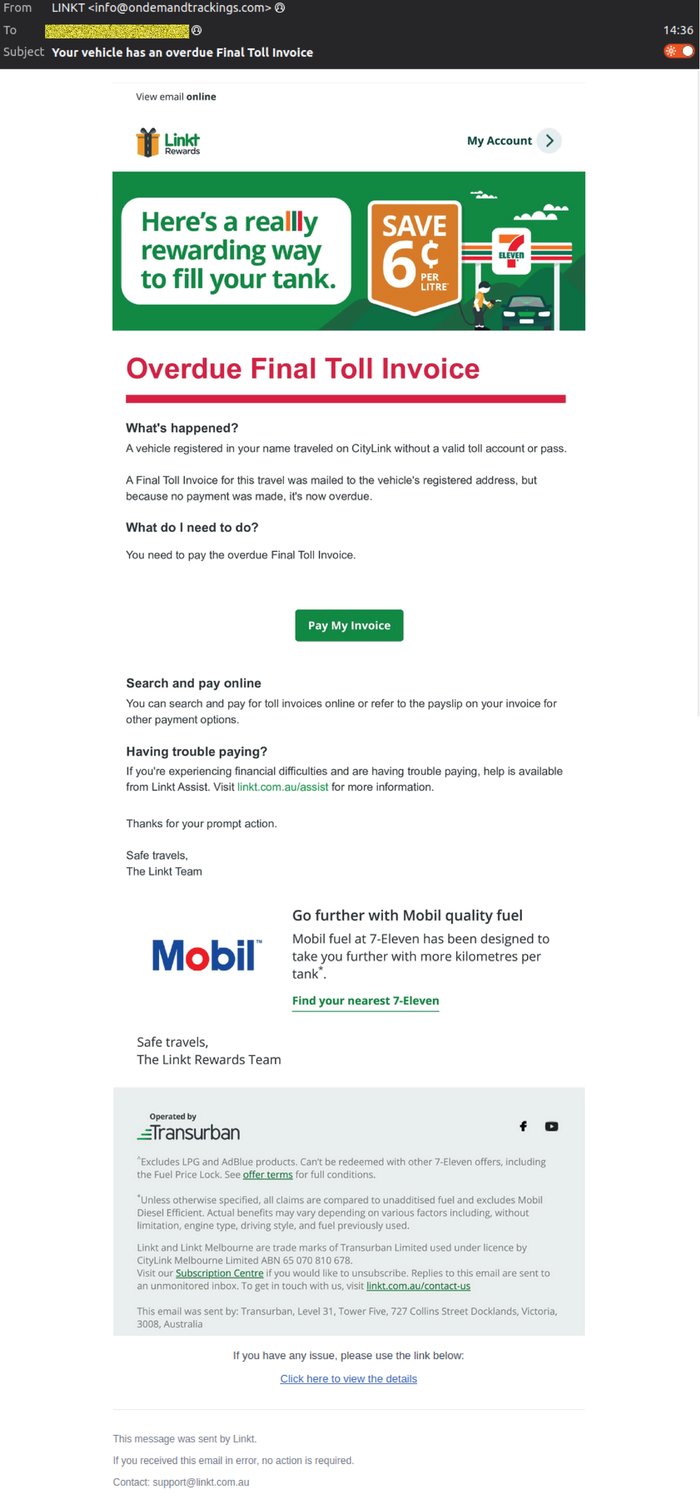Click the Linkt Rewards logo
The height and width of the screenshot is (1503, 700).
[168, 142]
